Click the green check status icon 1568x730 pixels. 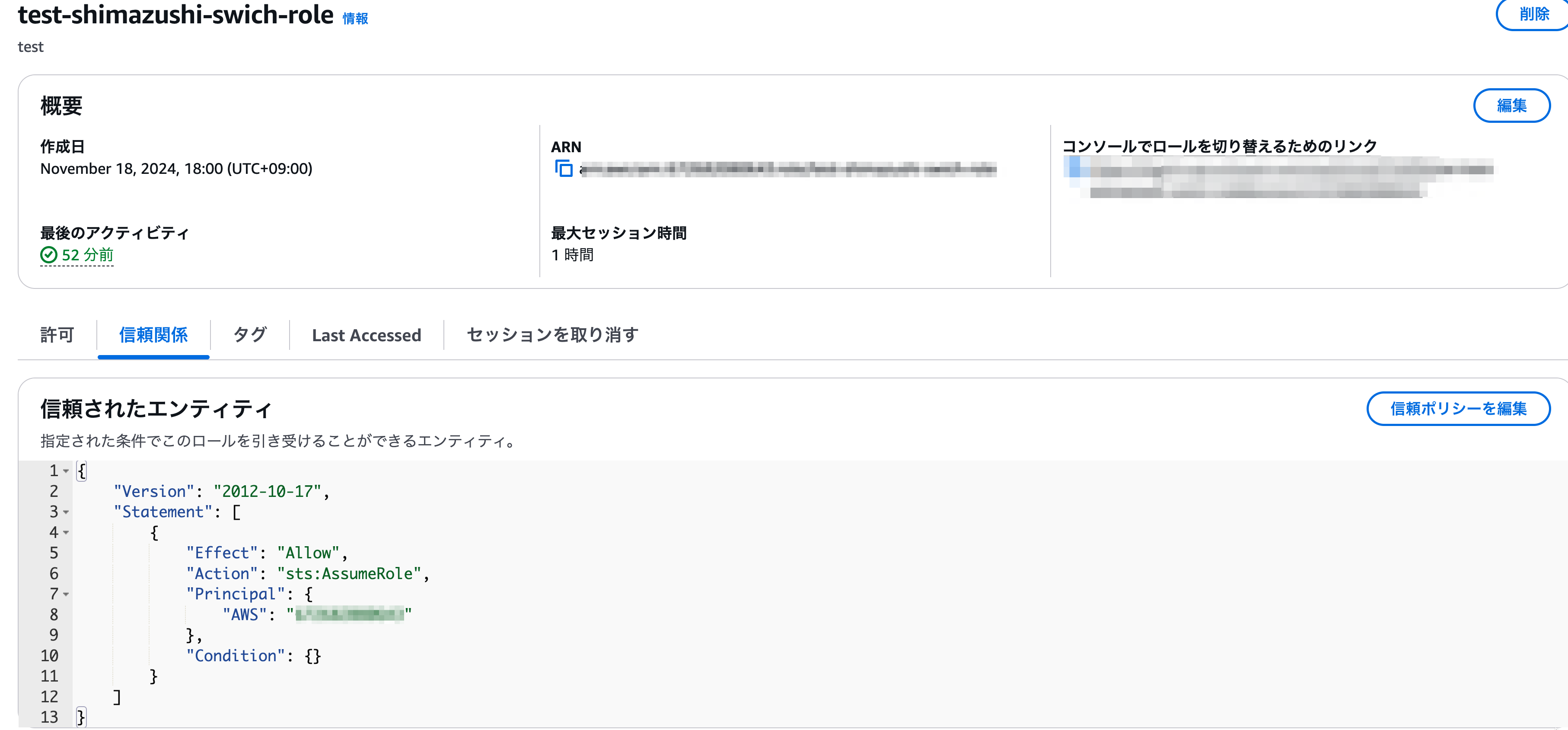[x=49, y=256]
